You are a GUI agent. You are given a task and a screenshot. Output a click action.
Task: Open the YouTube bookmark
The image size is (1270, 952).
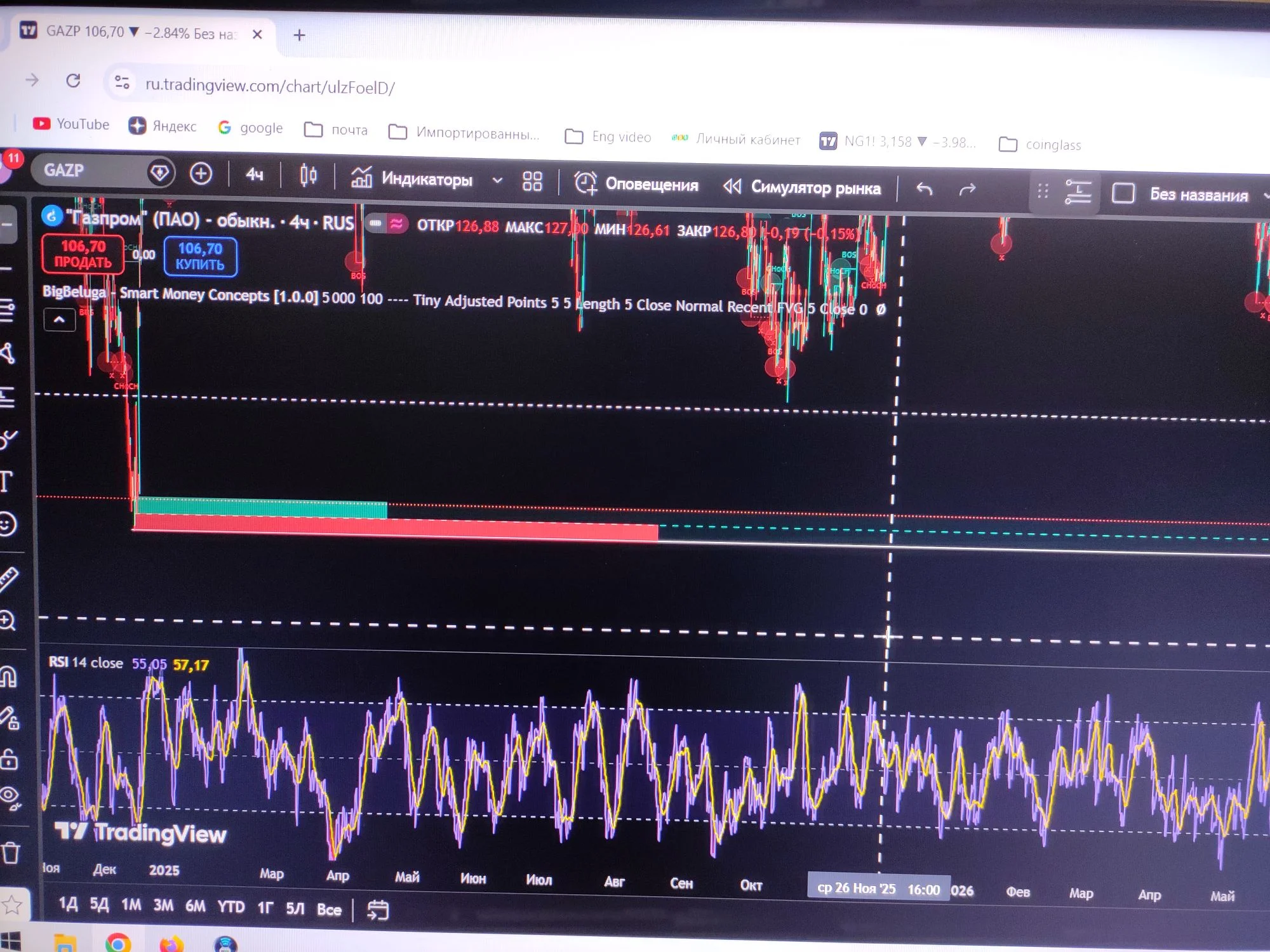[71, 124]
